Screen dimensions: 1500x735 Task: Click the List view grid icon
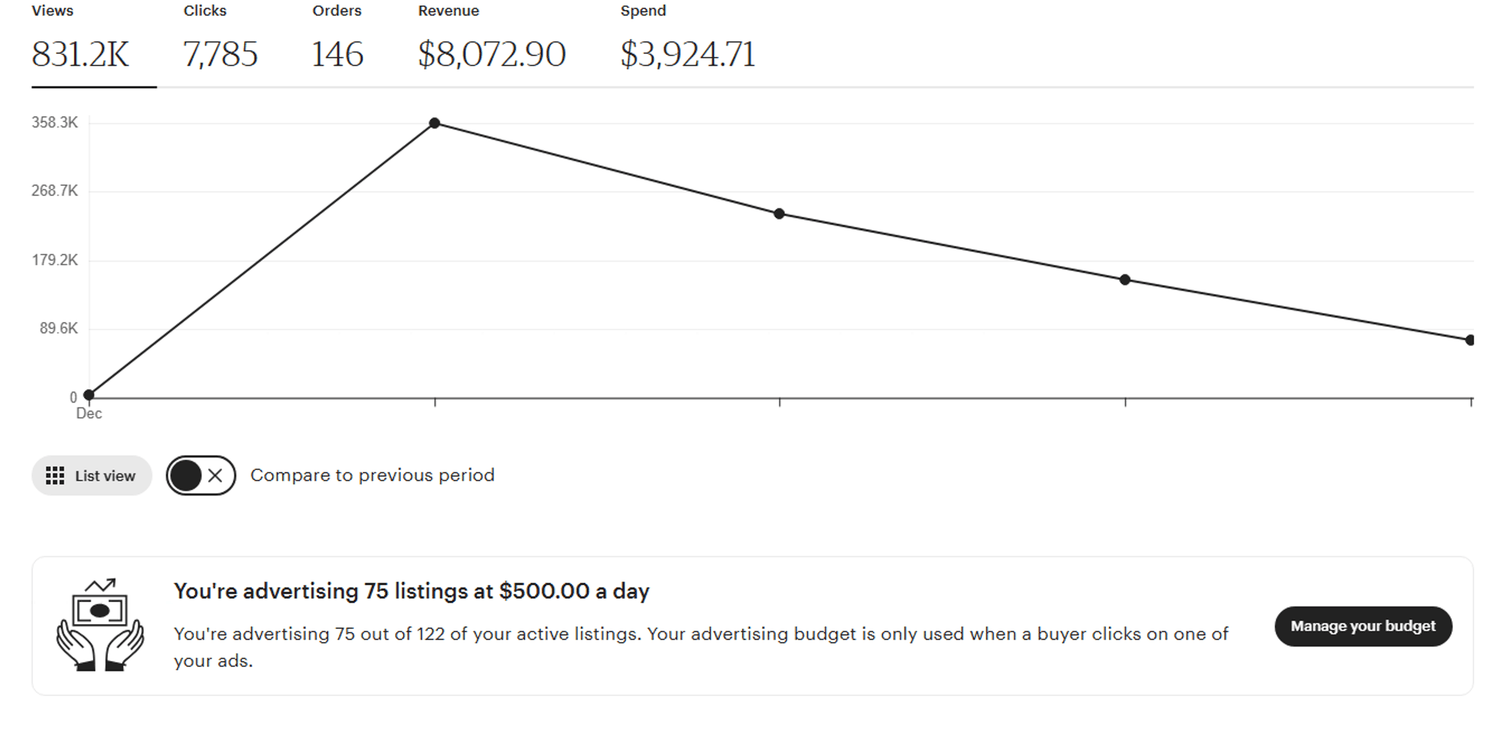tap(56, 476)
